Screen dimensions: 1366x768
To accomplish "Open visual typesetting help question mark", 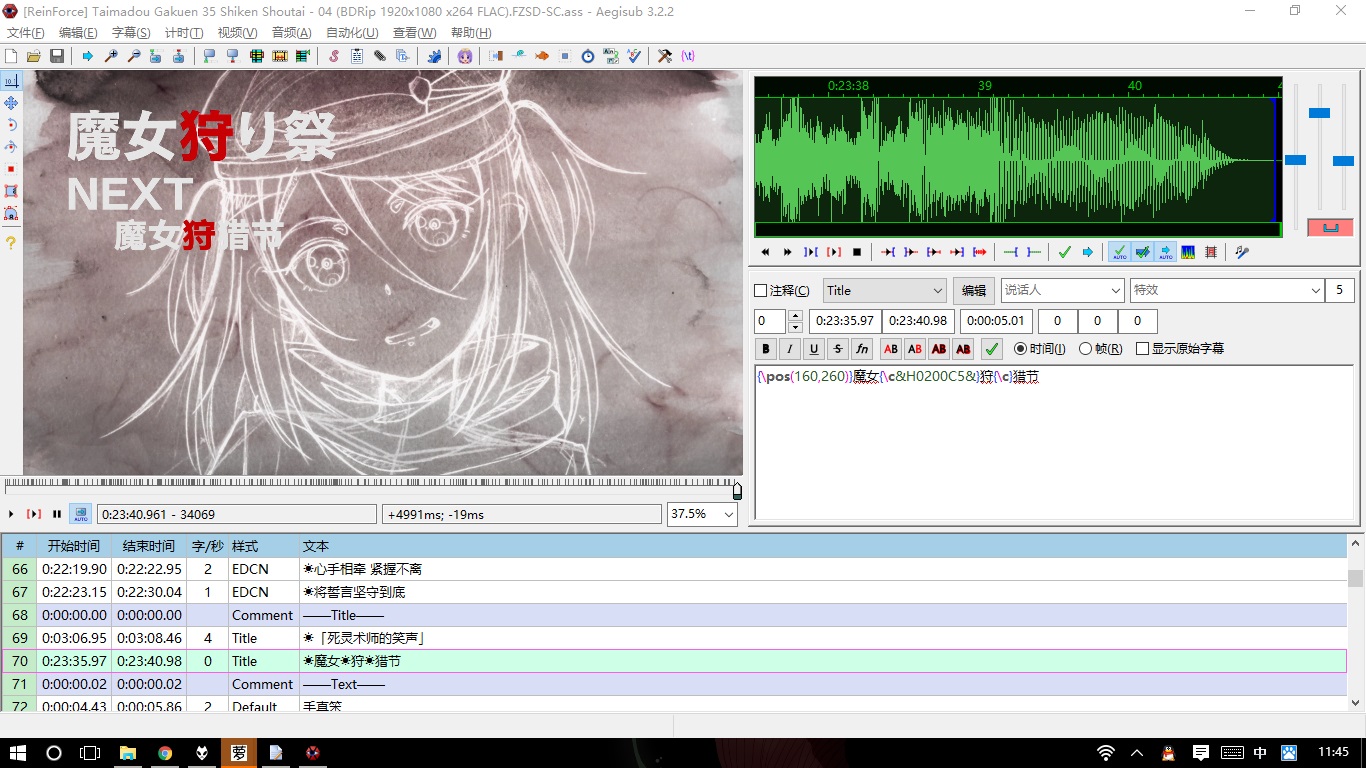I will click(x=11, y=243).
